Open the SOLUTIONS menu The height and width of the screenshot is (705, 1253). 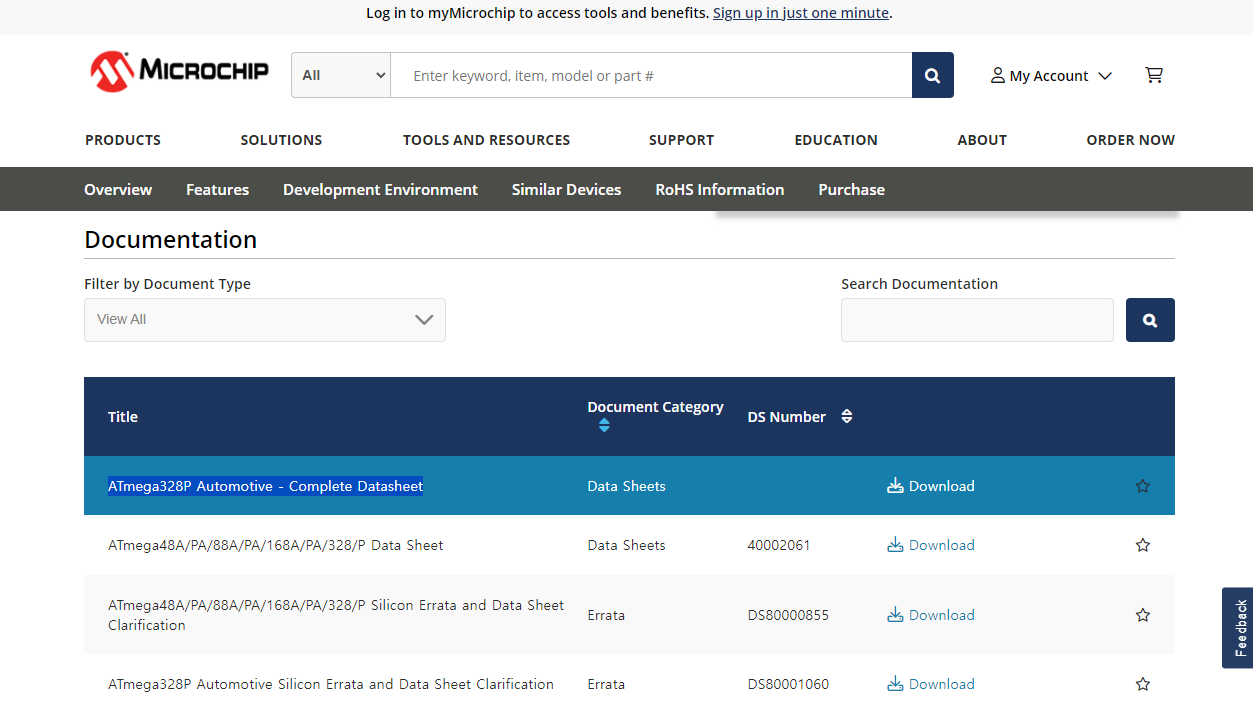point(281,140)
